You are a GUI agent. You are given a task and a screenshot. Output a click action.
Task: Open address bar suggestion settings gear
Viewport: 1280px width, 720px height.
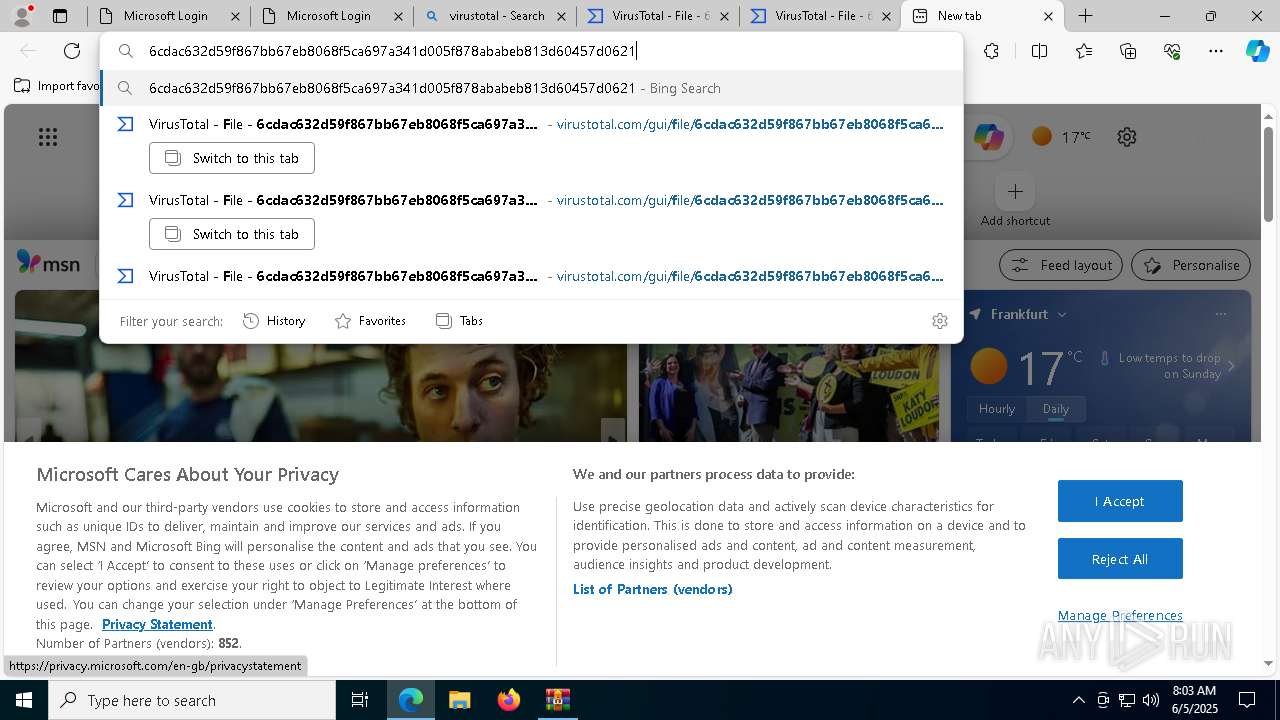[x=940, y=321]
